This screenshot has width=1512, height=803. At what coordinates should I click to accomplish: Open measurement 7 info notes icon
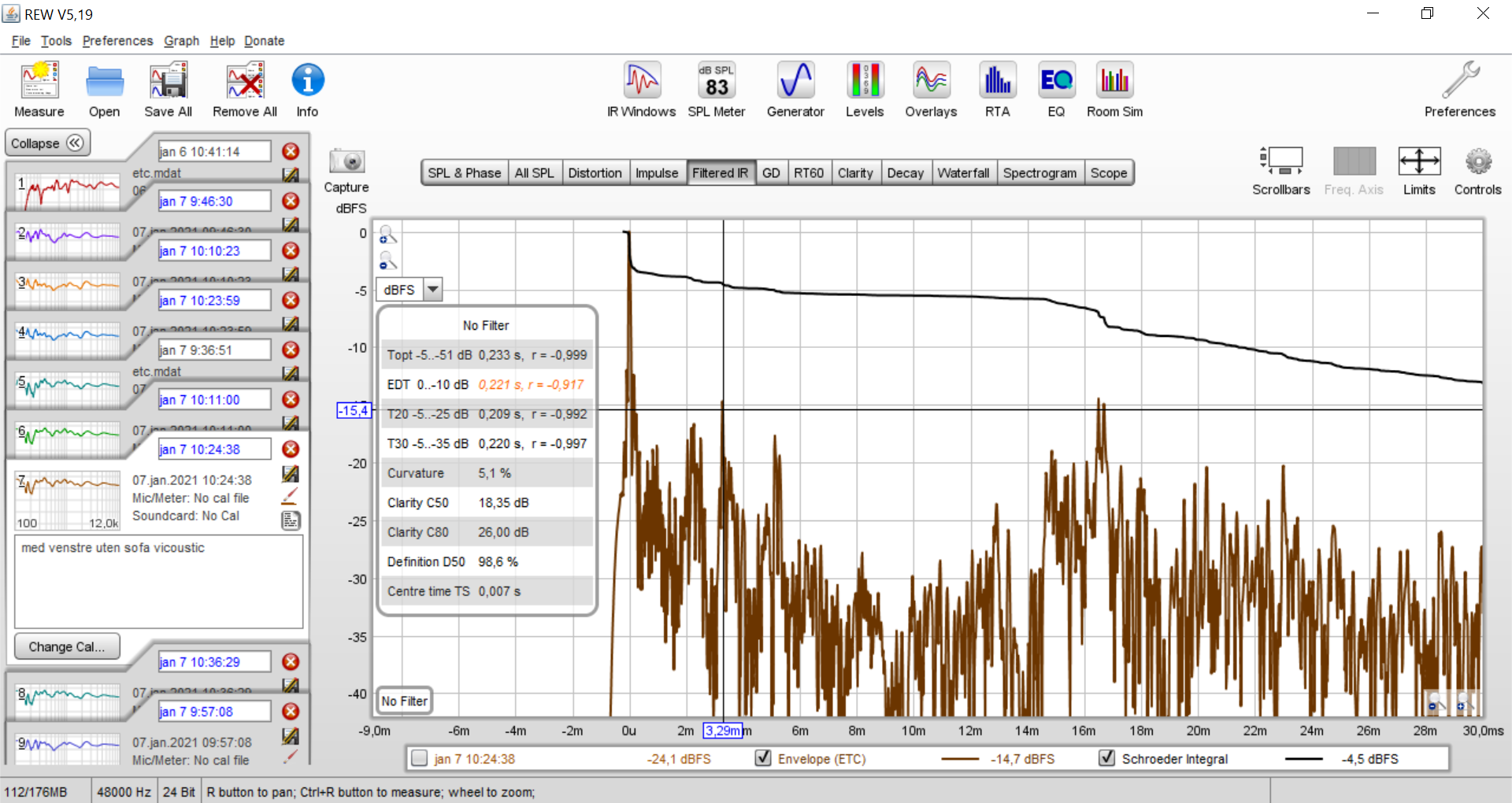coord(291,520)
